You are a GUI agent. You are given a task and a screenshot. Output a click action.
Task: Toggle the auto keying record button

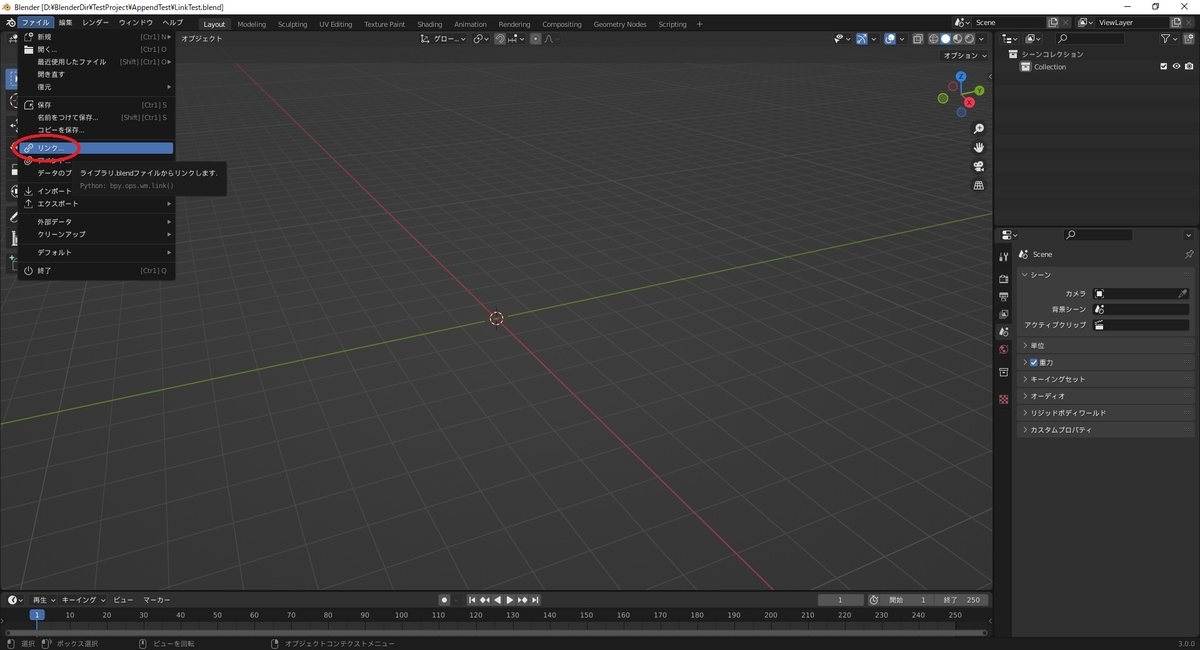coord(444,600)
